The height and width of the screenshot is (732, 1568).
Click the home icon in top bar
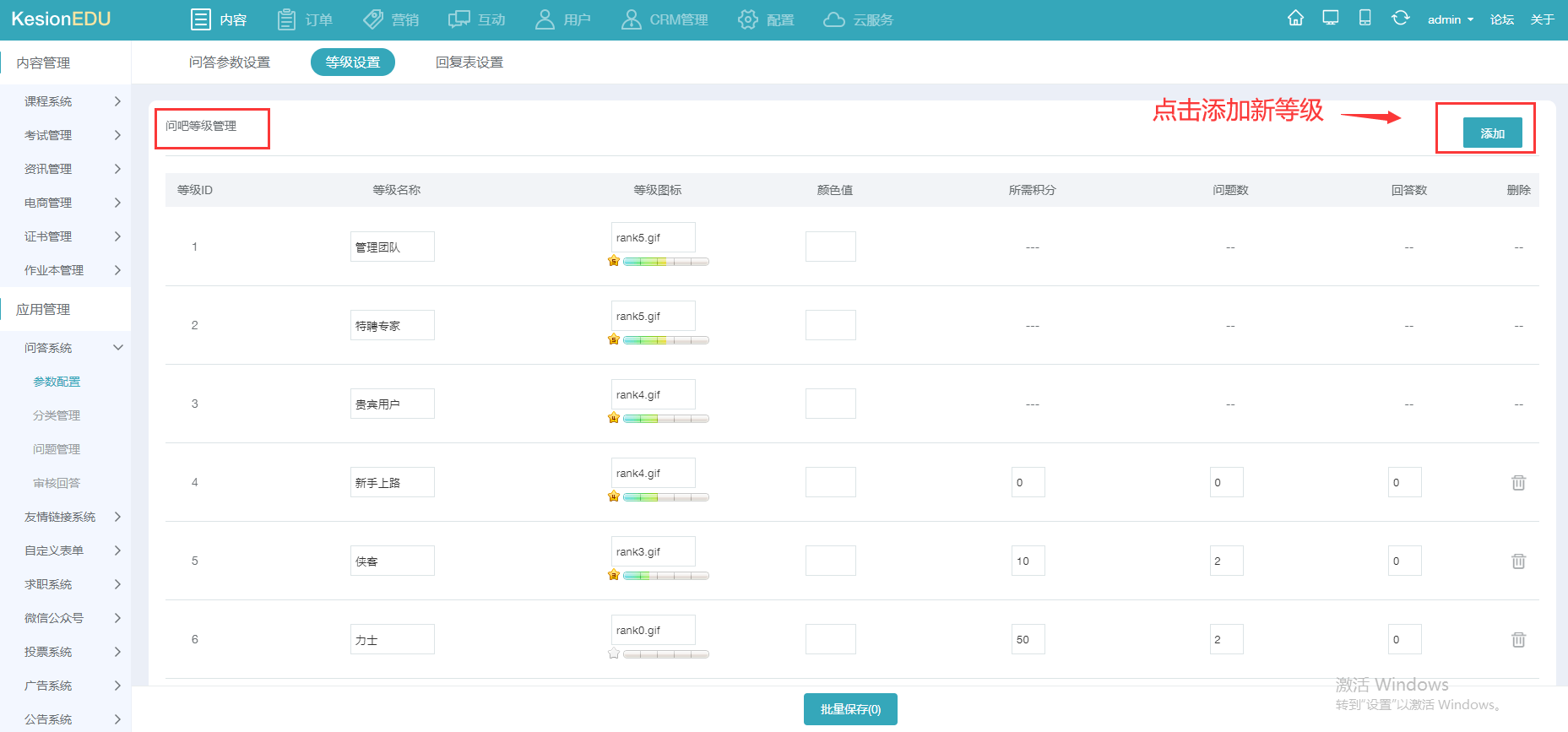(1295, 19)
